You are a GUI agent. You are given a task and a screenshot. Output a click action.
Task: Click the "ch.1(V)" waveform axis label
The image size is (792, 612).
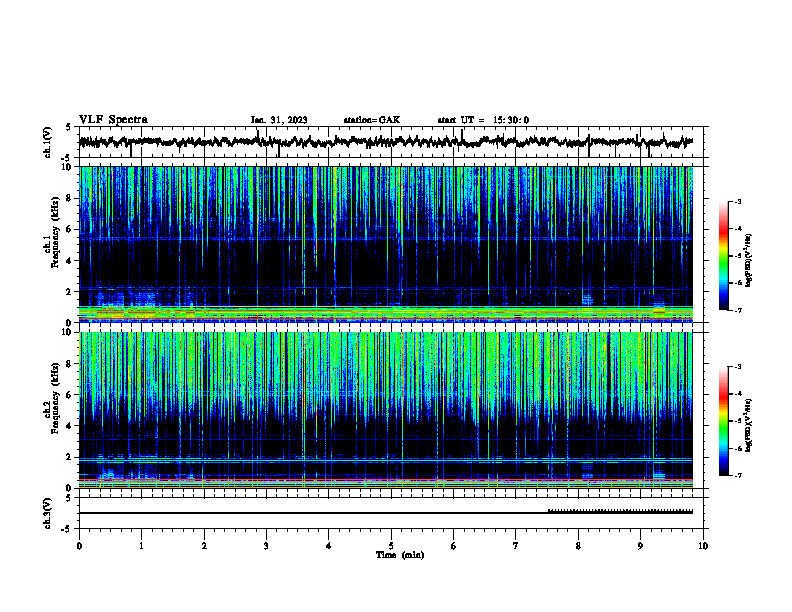(x=48, y=142)
